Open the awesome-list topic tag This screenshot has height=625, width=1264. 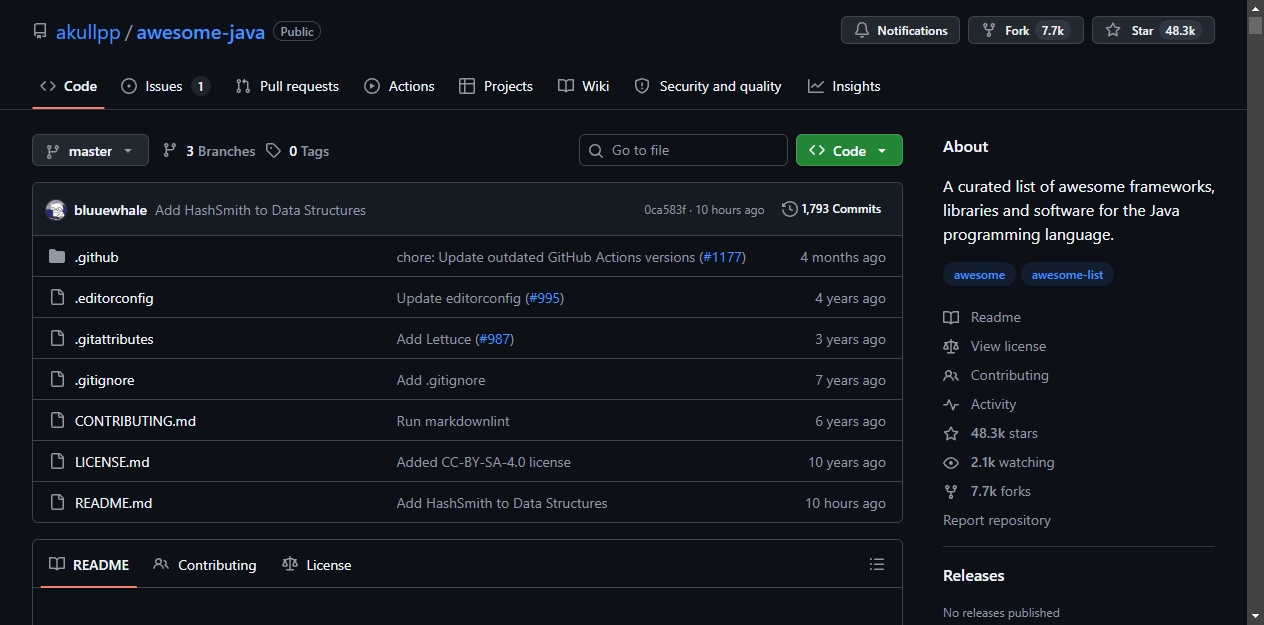1067,275
